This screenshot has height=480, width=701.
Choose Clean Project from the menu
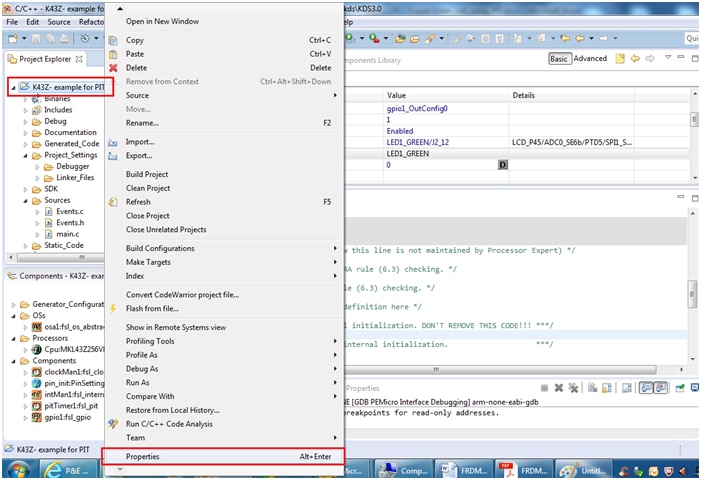point(148,188)
